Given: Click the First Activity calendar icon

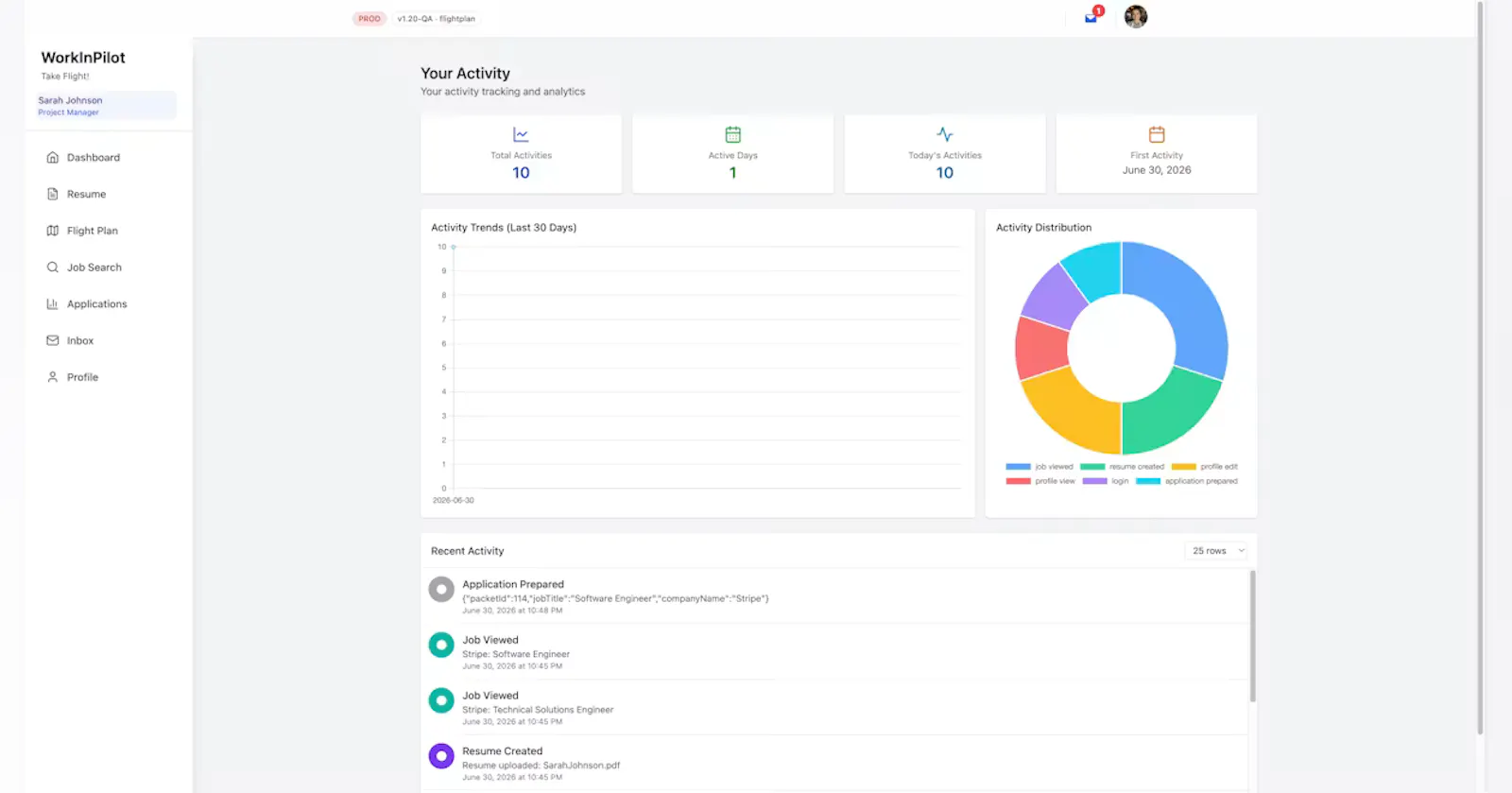Looking at the screenshot, I should click(x=1157, y=134).
